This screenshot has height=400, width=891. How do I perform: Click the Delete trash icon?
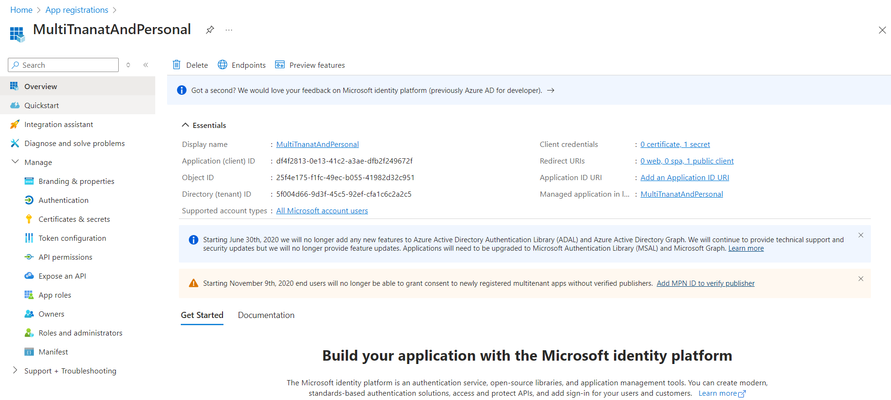pyautogui.click(x=177, y=65)
